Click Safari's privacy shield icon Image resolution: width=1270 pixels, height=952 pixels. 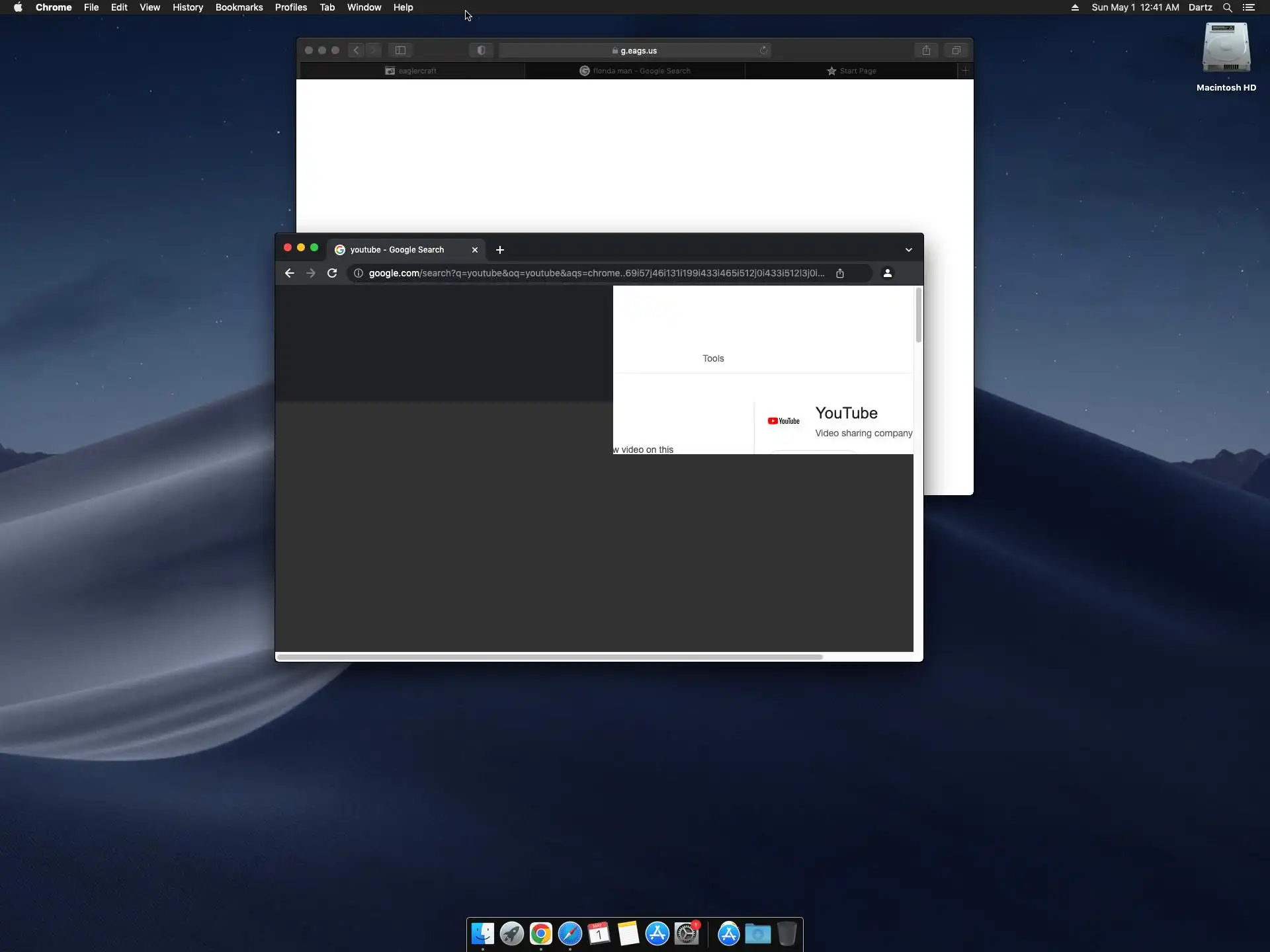coord(481,50)
